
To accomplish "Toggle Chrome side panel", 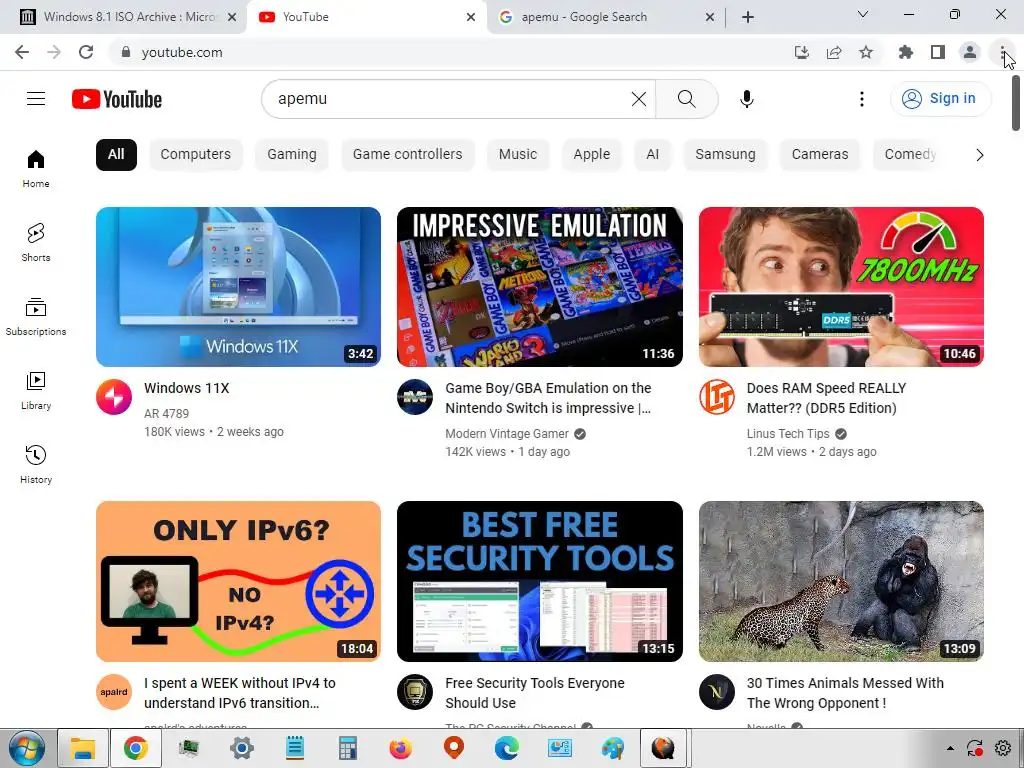I will (x=938, y=52).
